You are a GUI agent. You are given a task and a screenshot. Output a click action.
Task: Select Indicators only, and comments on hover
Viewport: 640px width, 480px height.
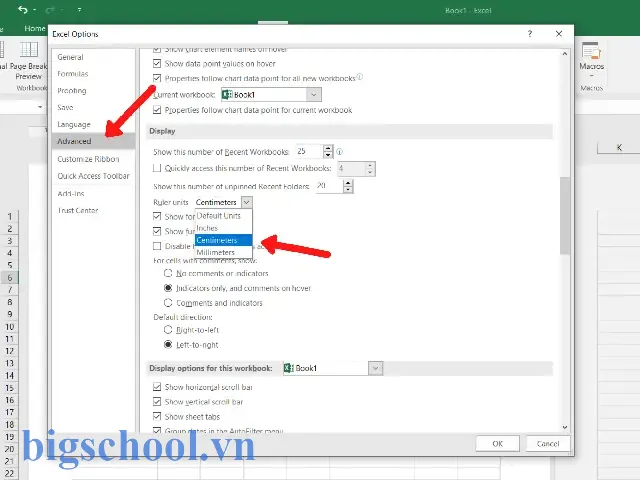[168, 288]
